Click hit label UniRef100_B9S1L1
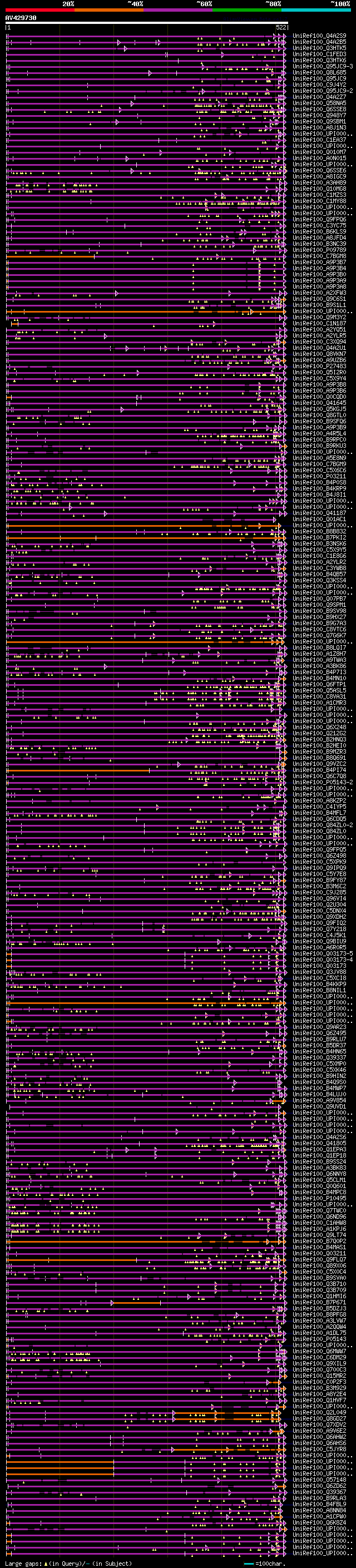 pyautogui.click(x=319, y=305)
